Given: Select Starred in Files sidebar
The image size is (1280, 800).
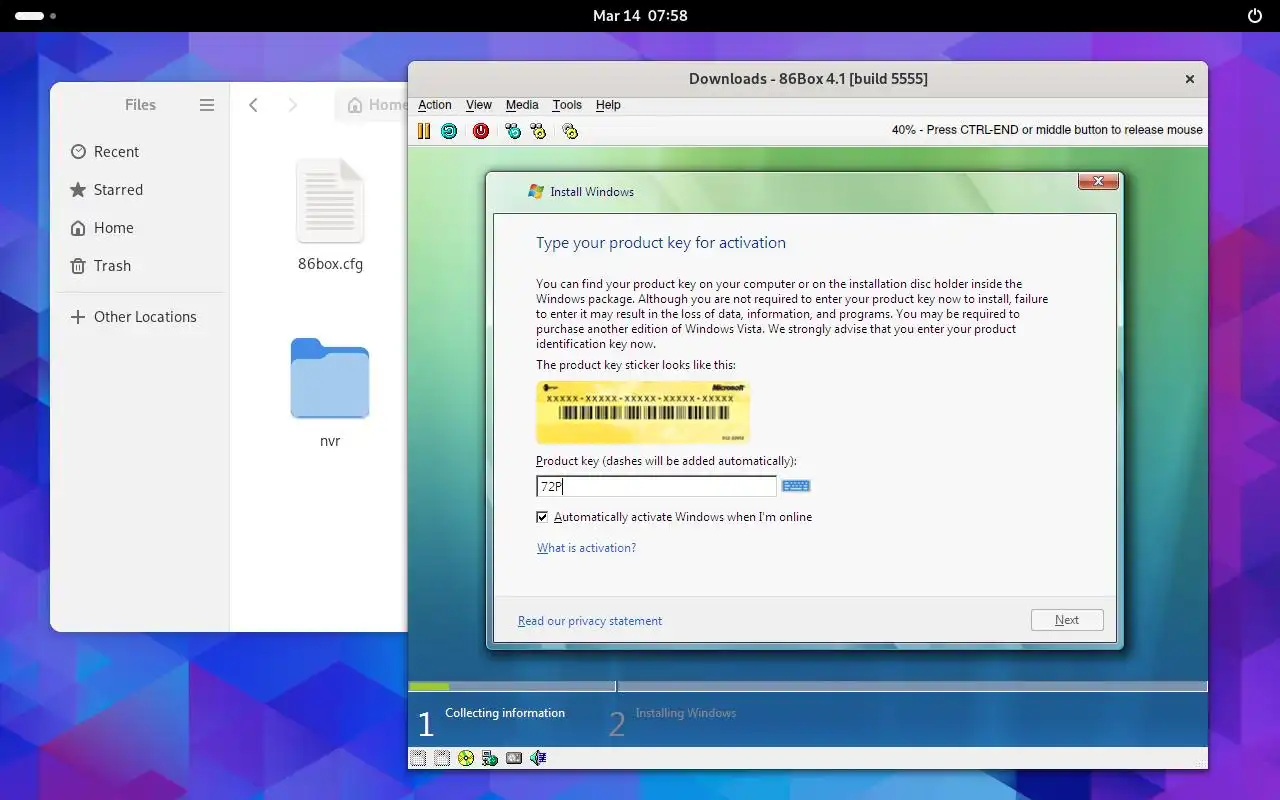Looking at the screenshot, I should 140,190.
